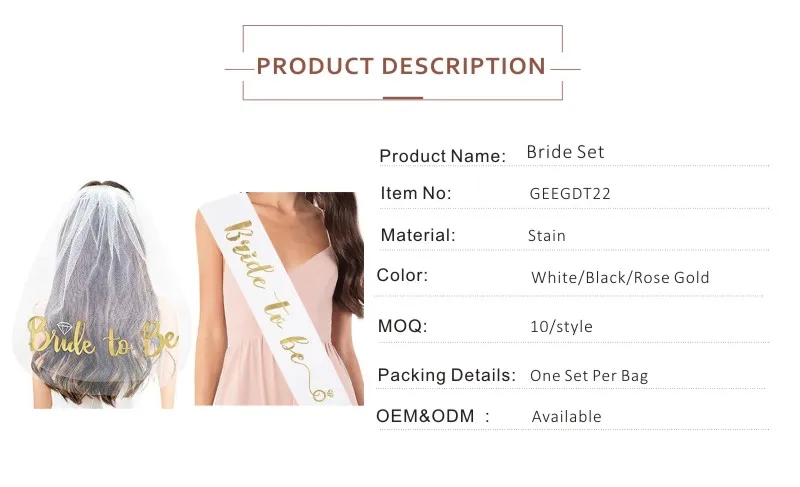The height and width of the screenshot is (487, 800).
Task: Click the '10/style' MOQ value
Action: [561, 327]
